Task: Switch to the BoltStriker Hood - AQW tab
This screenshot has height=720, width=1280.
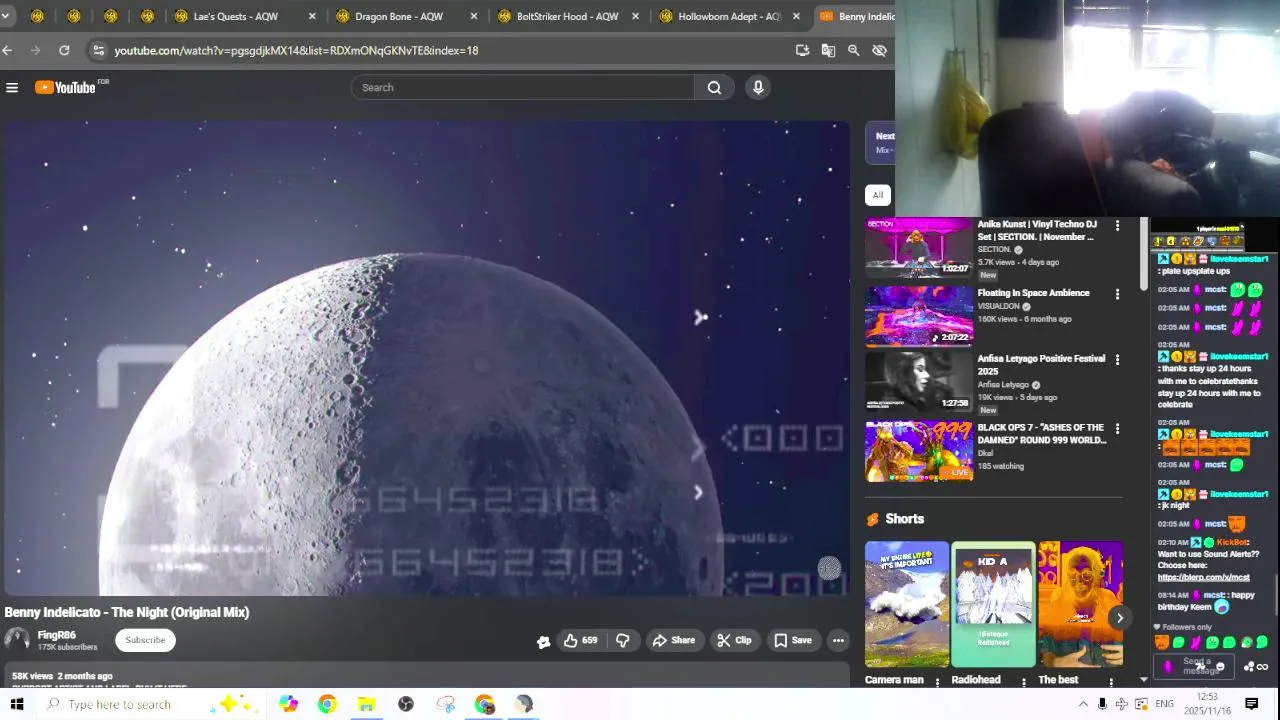Action: click(567, 16)
